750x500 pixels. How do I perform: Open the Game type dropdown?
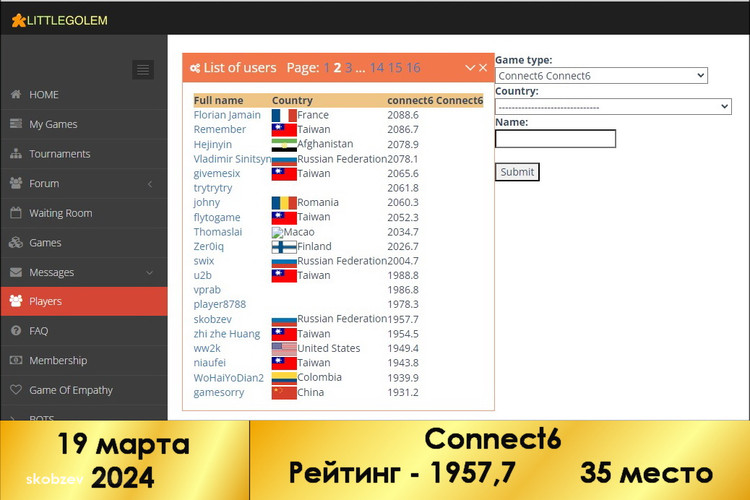(601, 76)
